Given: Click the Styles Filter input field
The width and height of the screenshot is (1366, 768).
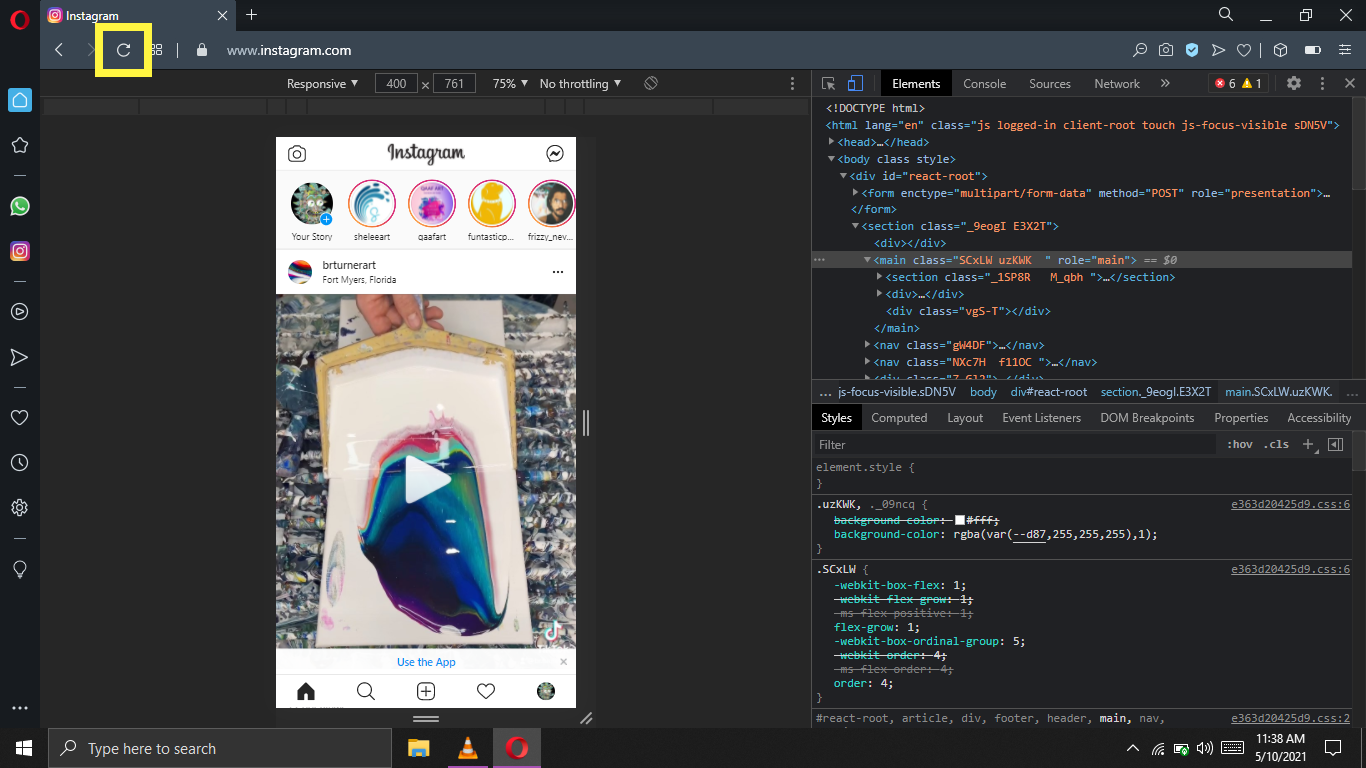Looking at the screenshot, I should 1015,444.
